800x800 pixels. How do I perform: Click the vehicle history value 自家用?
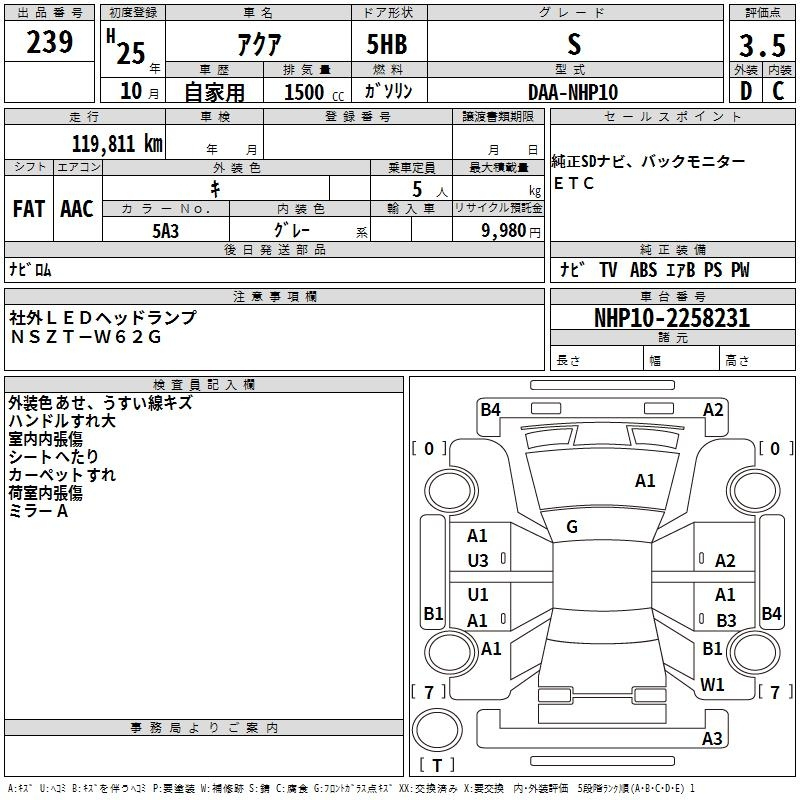point(214,92)
